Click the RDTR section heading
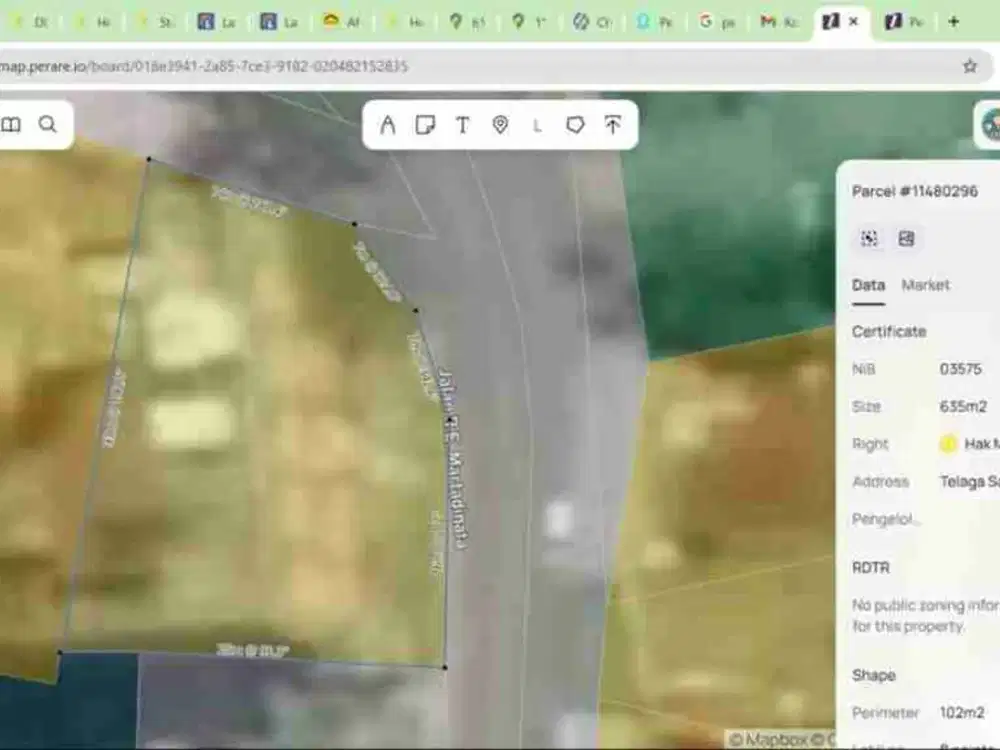Screen dimensions: 1000x750 pyautogui.click(x=871, y=568)
